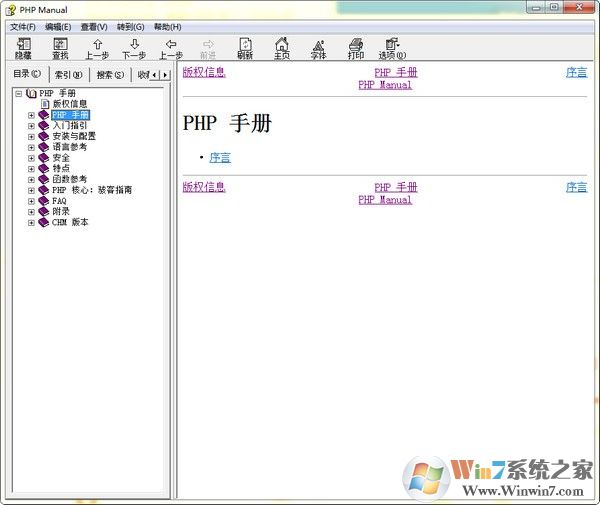The image size is (600, 505).
Task: Expand the FAQ node
Action: coord(31,201)
